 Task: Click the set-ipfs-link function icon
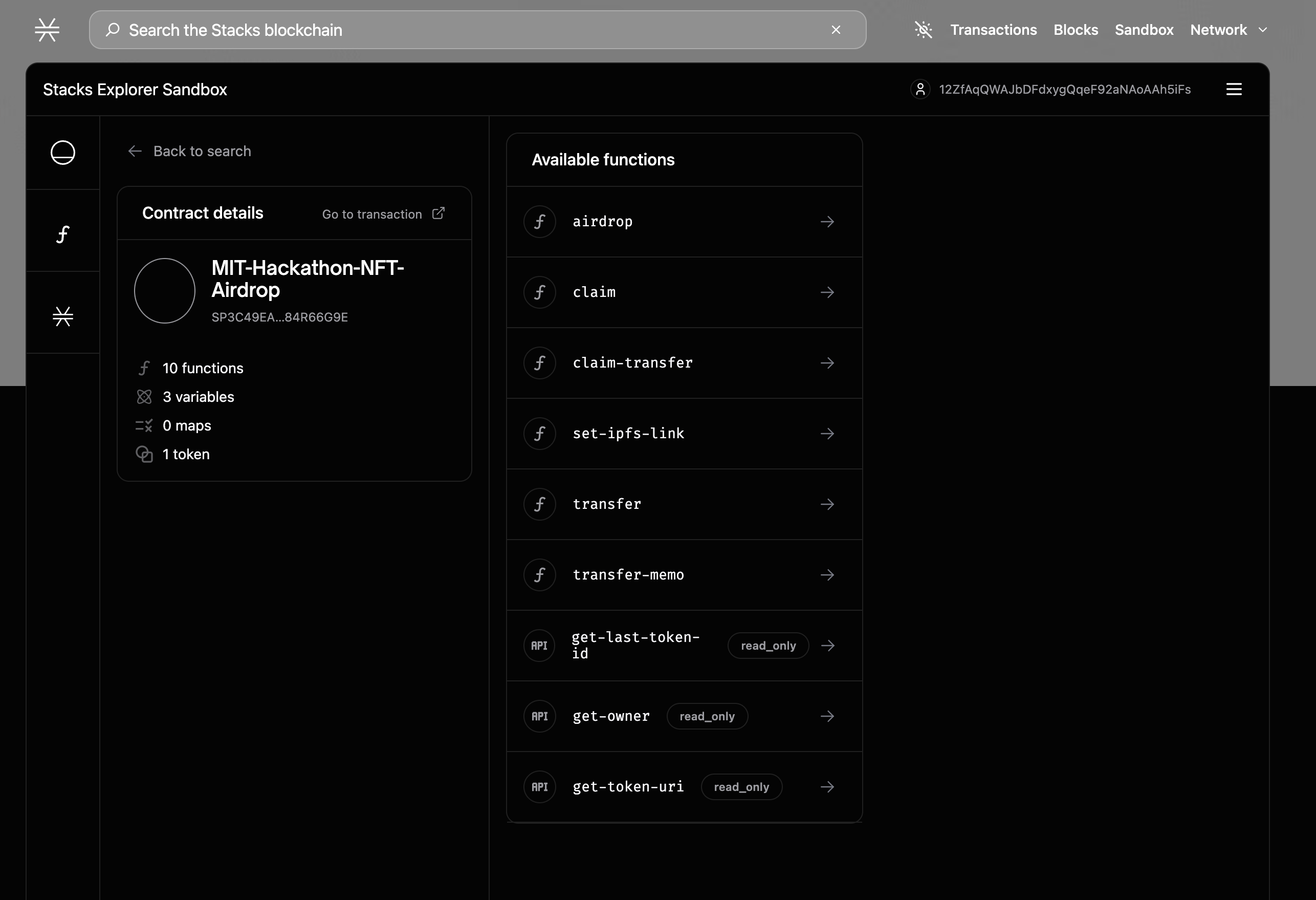(x=540, y=434)
